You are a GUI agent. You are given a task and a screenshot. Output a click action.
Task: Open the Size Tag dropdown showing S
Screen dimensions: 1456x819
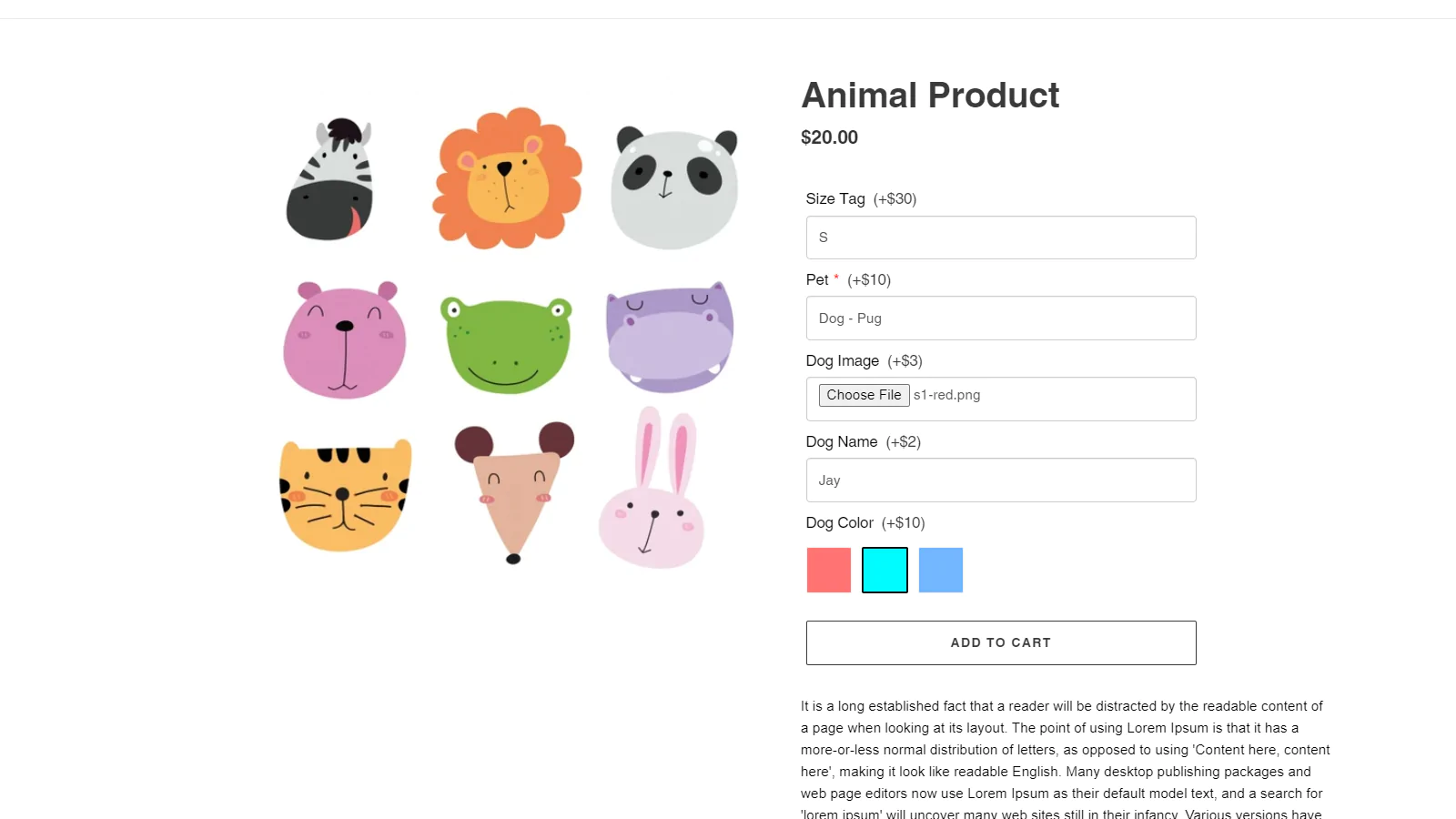point(1001,238)
